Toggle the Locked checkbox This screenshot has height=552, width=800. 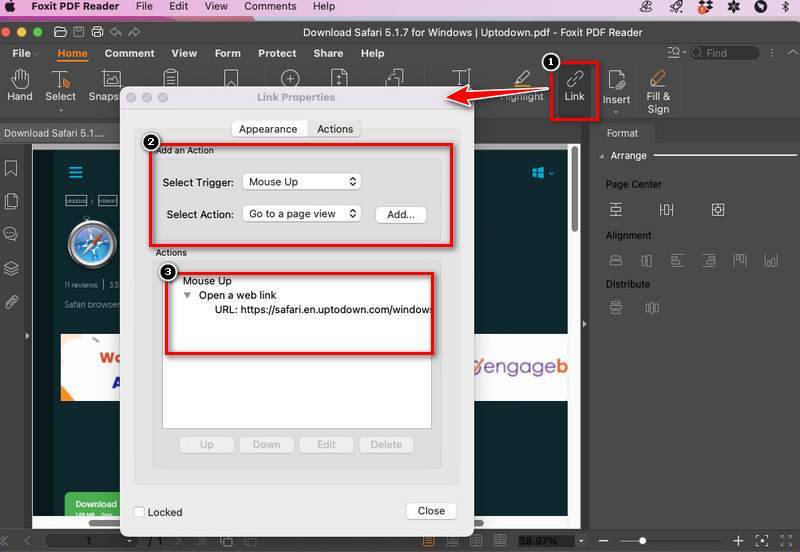139,512
